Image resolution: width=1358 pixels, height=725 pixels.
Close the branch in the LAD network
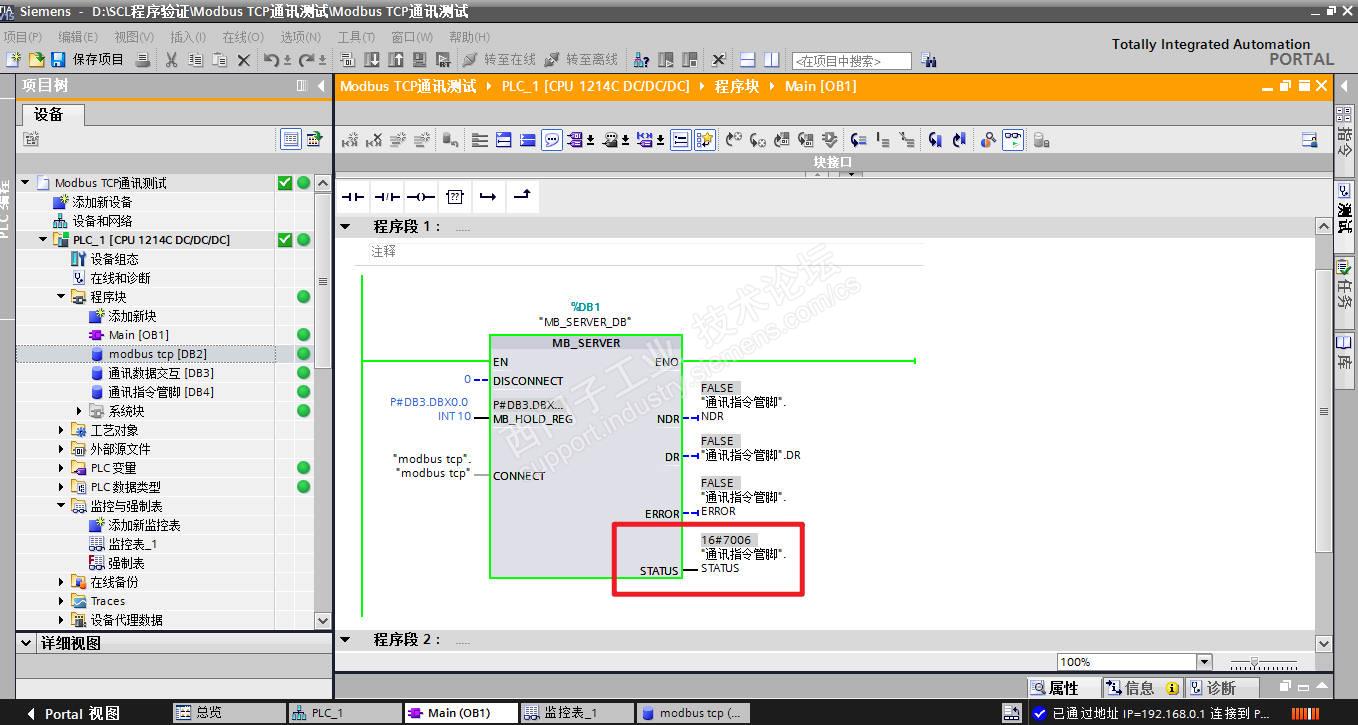[x=522, y=197]
